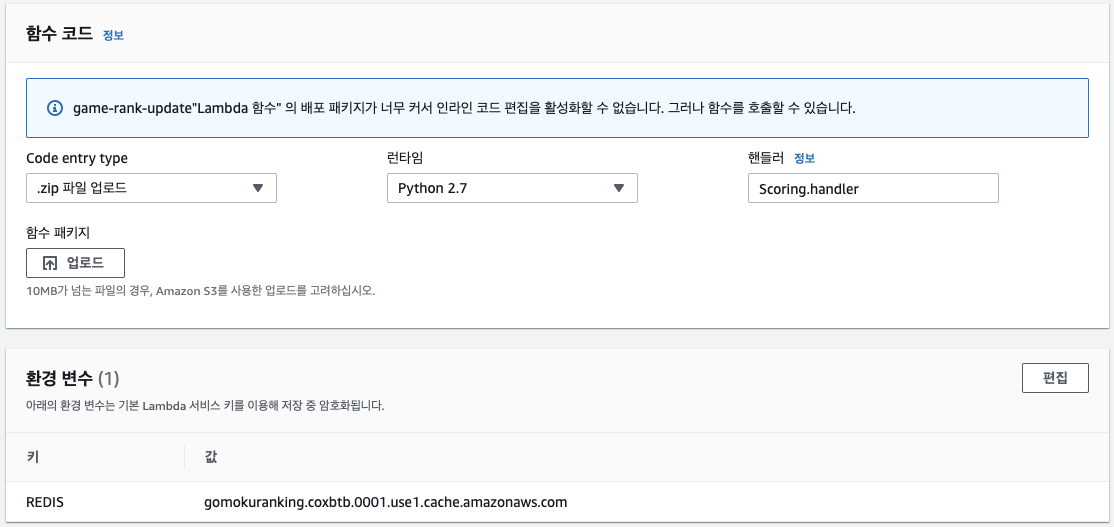Click the 함수 코드 section heading

(60, 33)
